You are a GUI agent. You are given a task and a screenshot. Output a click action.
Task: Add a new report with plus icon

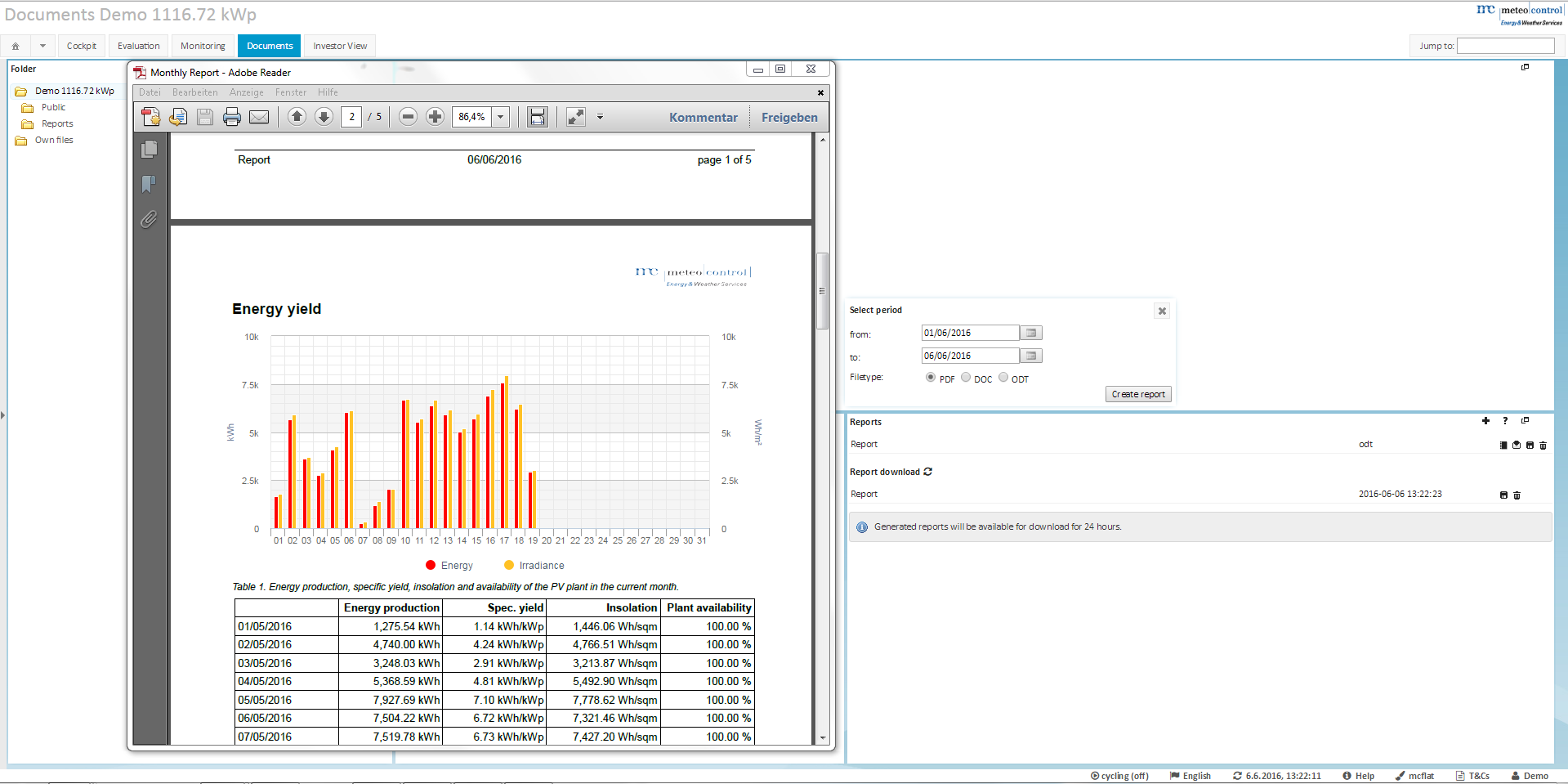pos(1485,421)
